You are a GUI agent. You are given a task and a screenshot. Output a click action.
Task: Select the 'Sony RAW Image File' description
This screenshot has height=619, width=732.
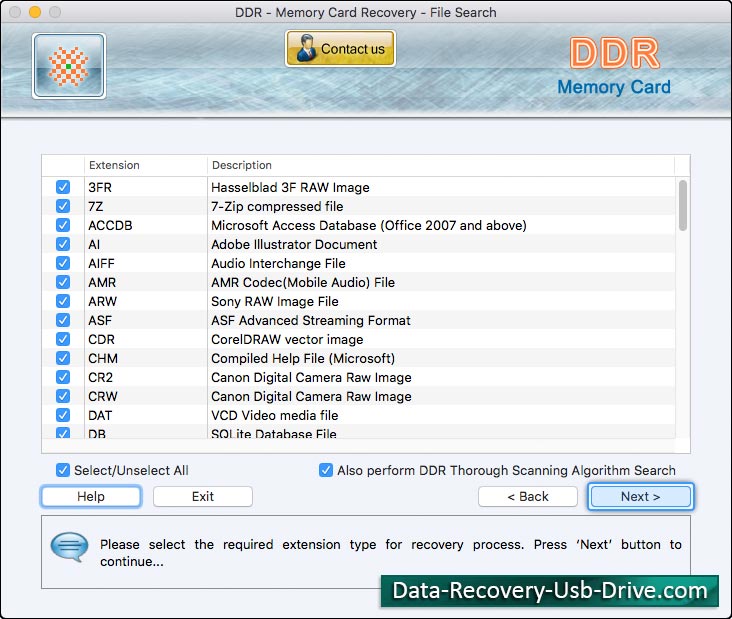(x=274, y=301)
